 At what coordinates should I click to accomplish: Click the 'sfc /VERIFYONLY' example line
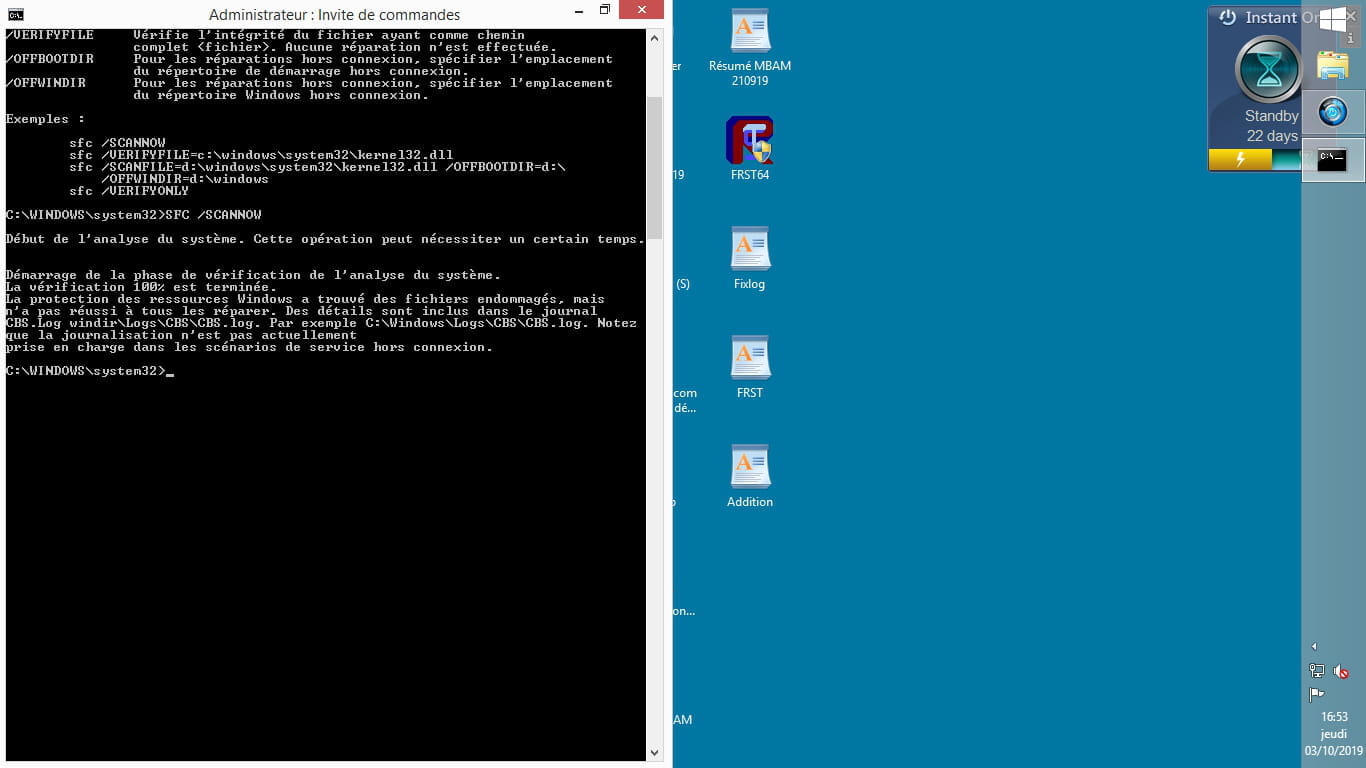pos(129,191)
